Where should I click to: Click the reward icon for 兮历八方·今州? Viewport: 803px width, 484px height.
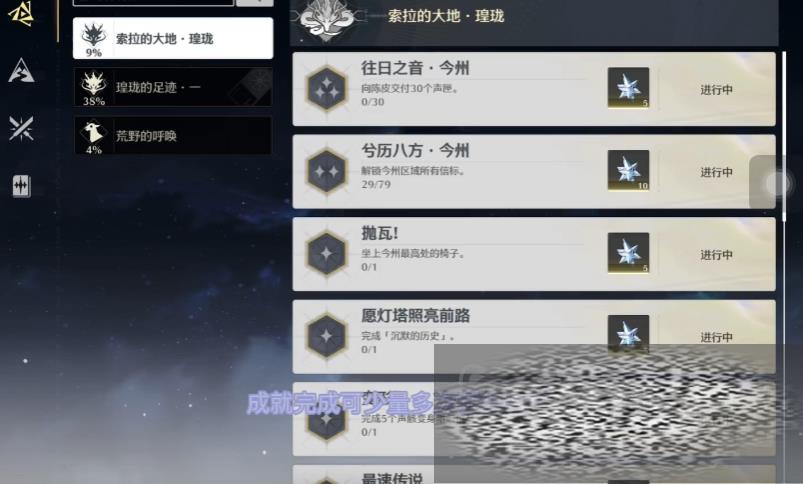[x=628, y=170]
